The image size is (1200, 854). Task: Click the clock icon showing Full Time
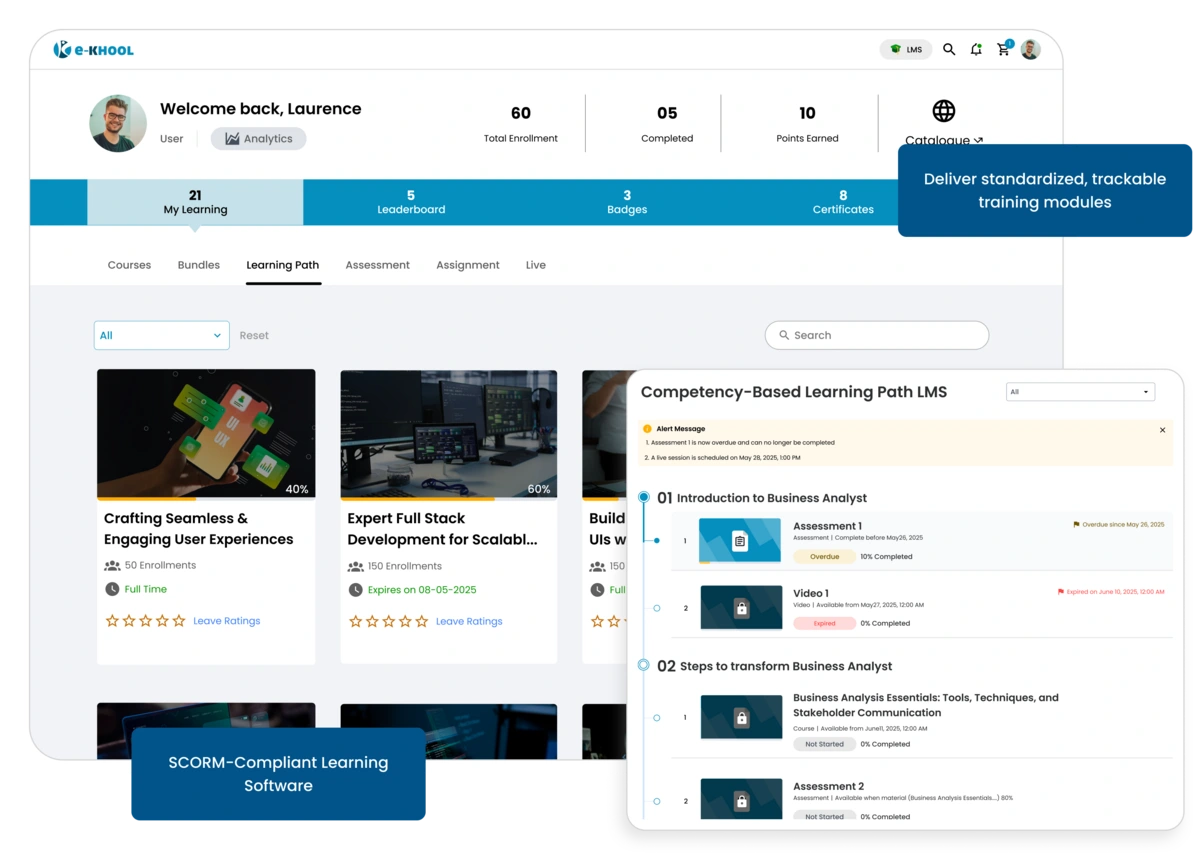click(113, 589)
